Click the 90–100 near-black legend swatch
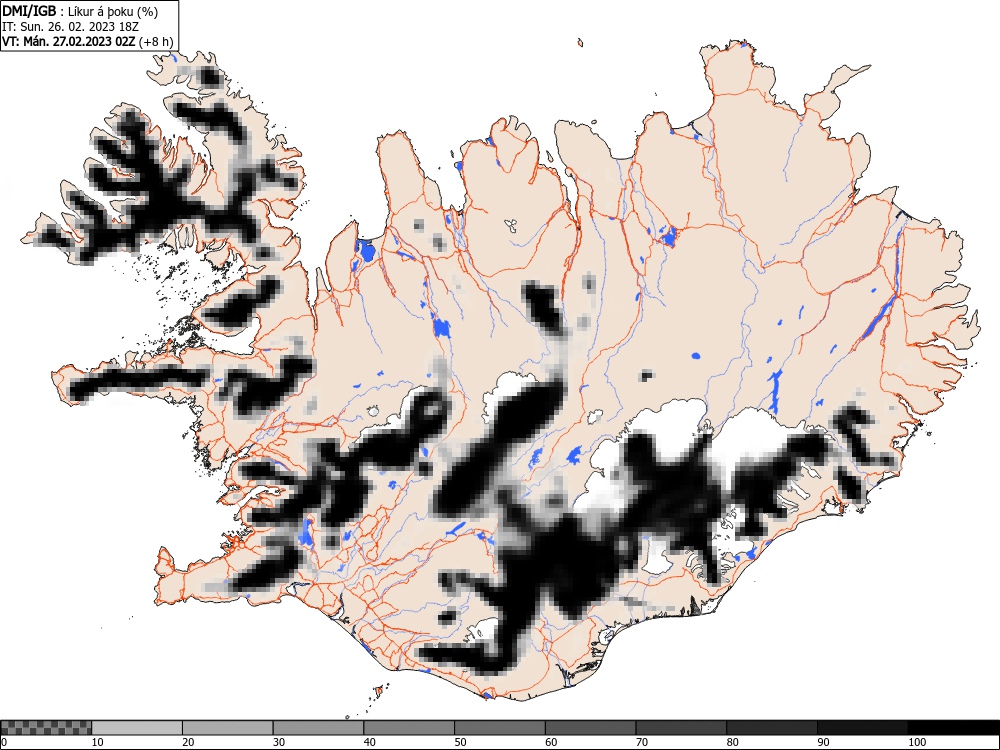The width and height of the screenshot is (1000, 750). click(x=862, y=728)
